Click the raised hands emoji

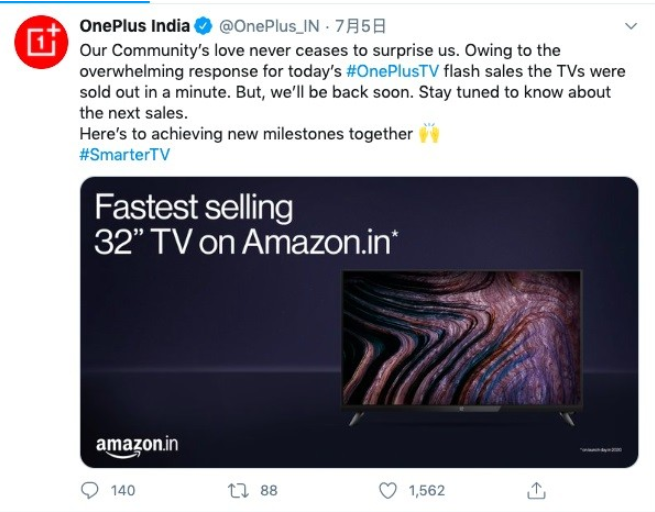[x=429, y=134]
